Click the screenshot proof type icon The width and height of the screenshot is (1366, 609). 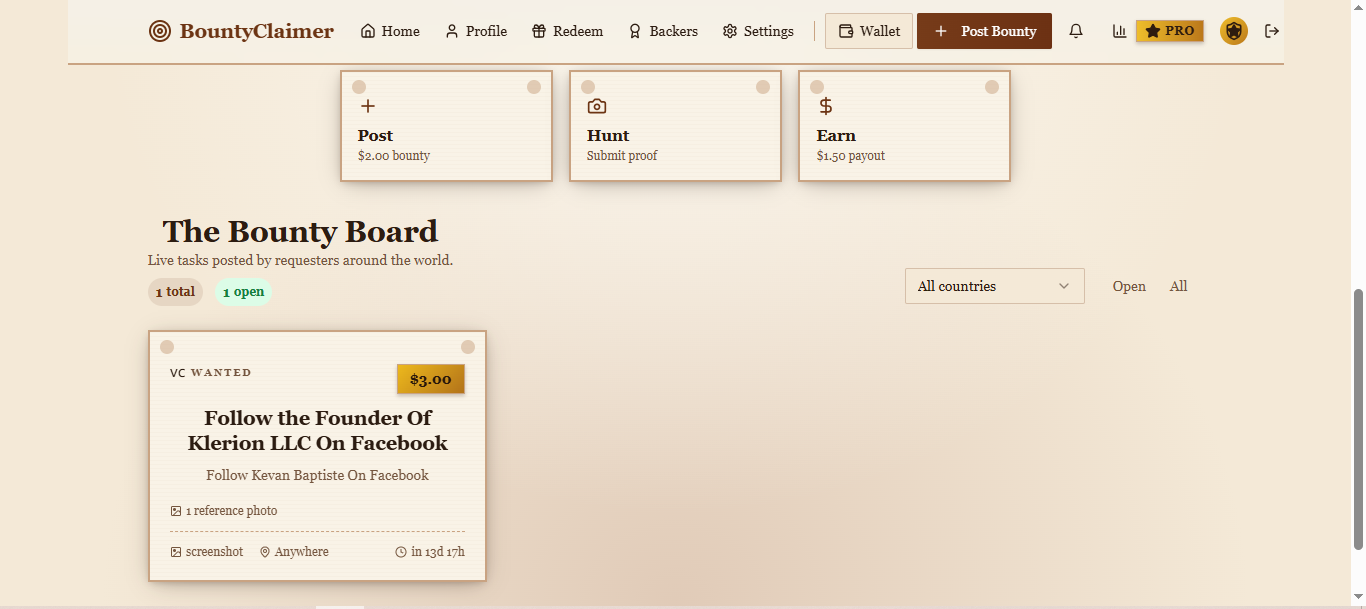coord(176,552)
